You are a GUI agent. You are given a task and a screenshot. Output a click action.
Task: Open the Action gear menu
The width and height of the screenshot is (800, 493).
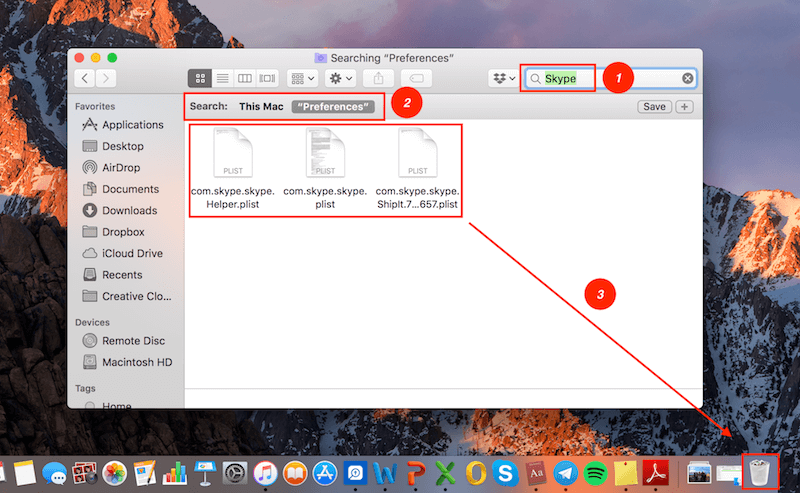[341, 78]
